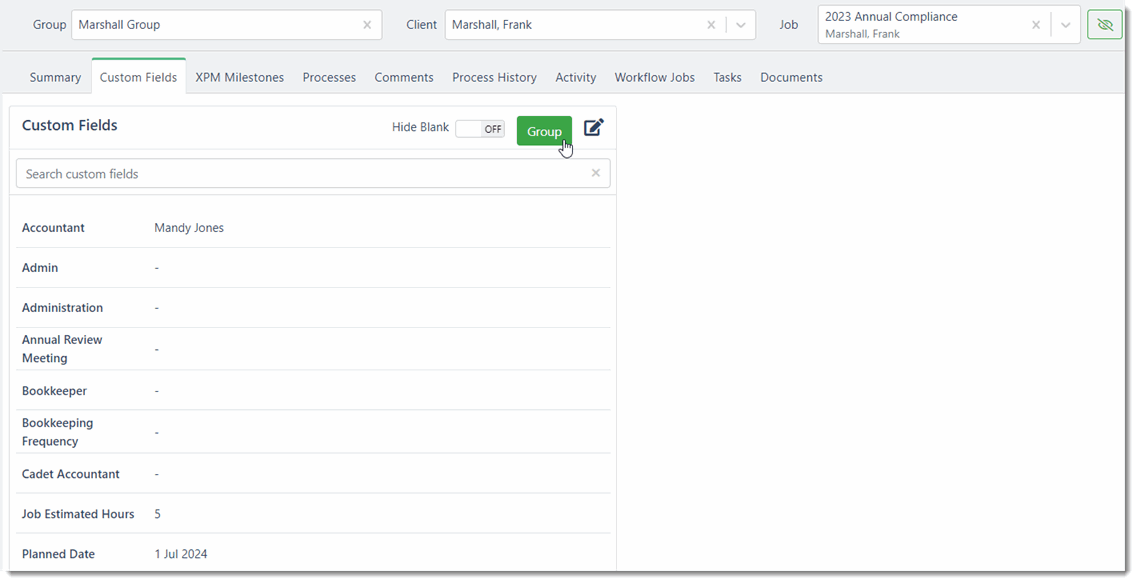Screen dimensions: 1137x583
Task: Clear the custom fields search via its x icon
Action: pyautogui.click(x=595, y=172)
